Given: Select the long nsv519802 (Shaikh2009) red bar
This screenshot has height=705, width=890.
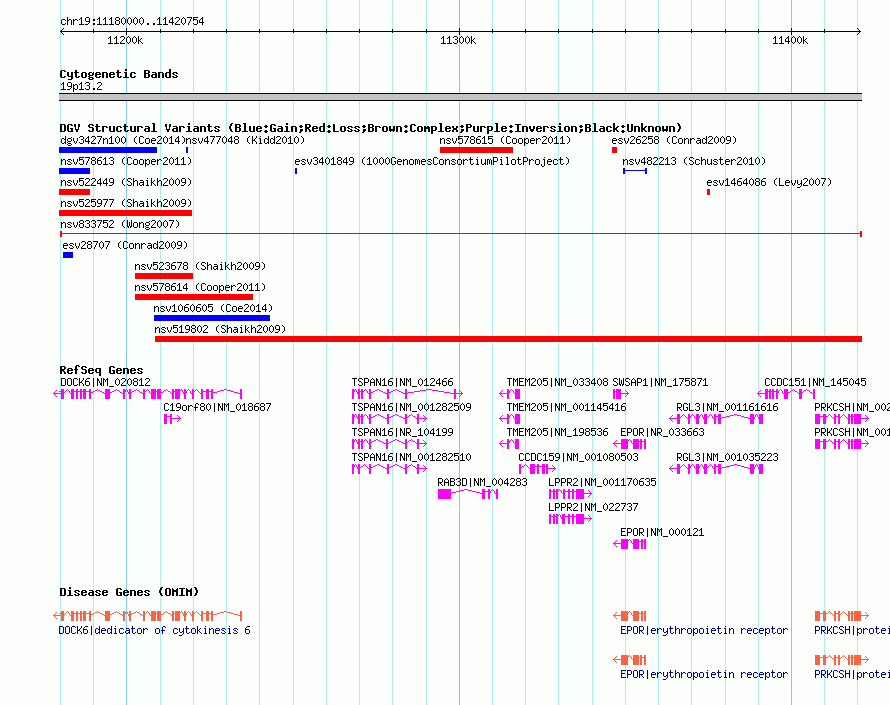Looking at the screenshot, I should (508, 339).
